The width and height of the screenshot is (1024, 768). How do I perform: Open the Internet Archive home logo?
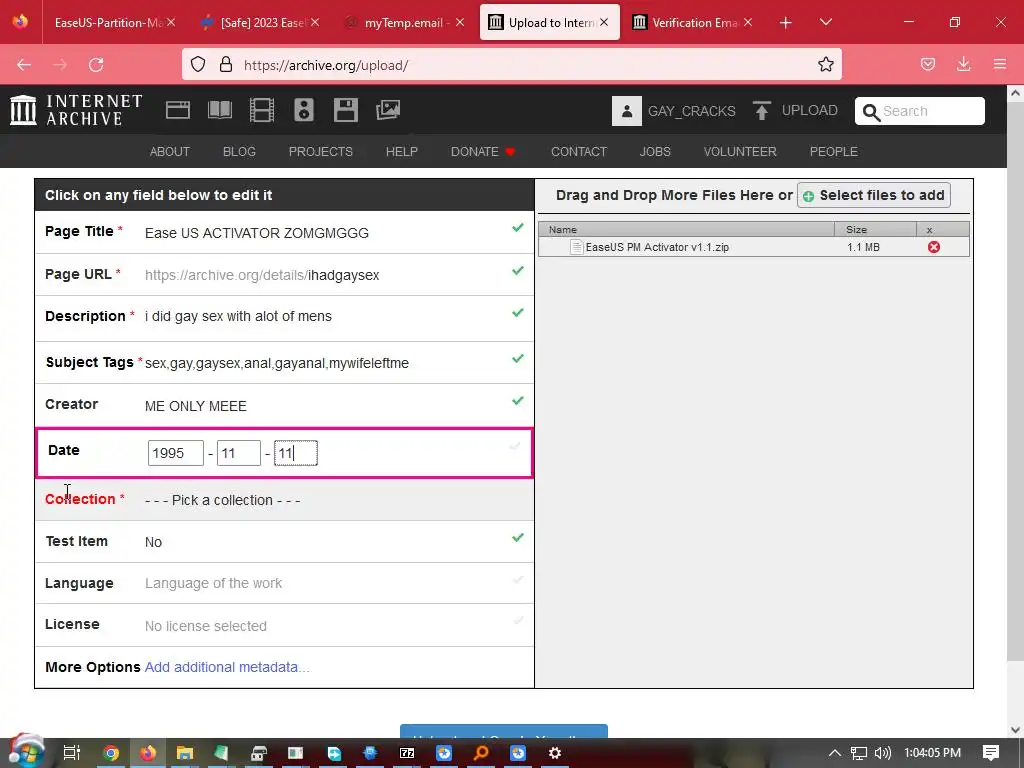76,110
